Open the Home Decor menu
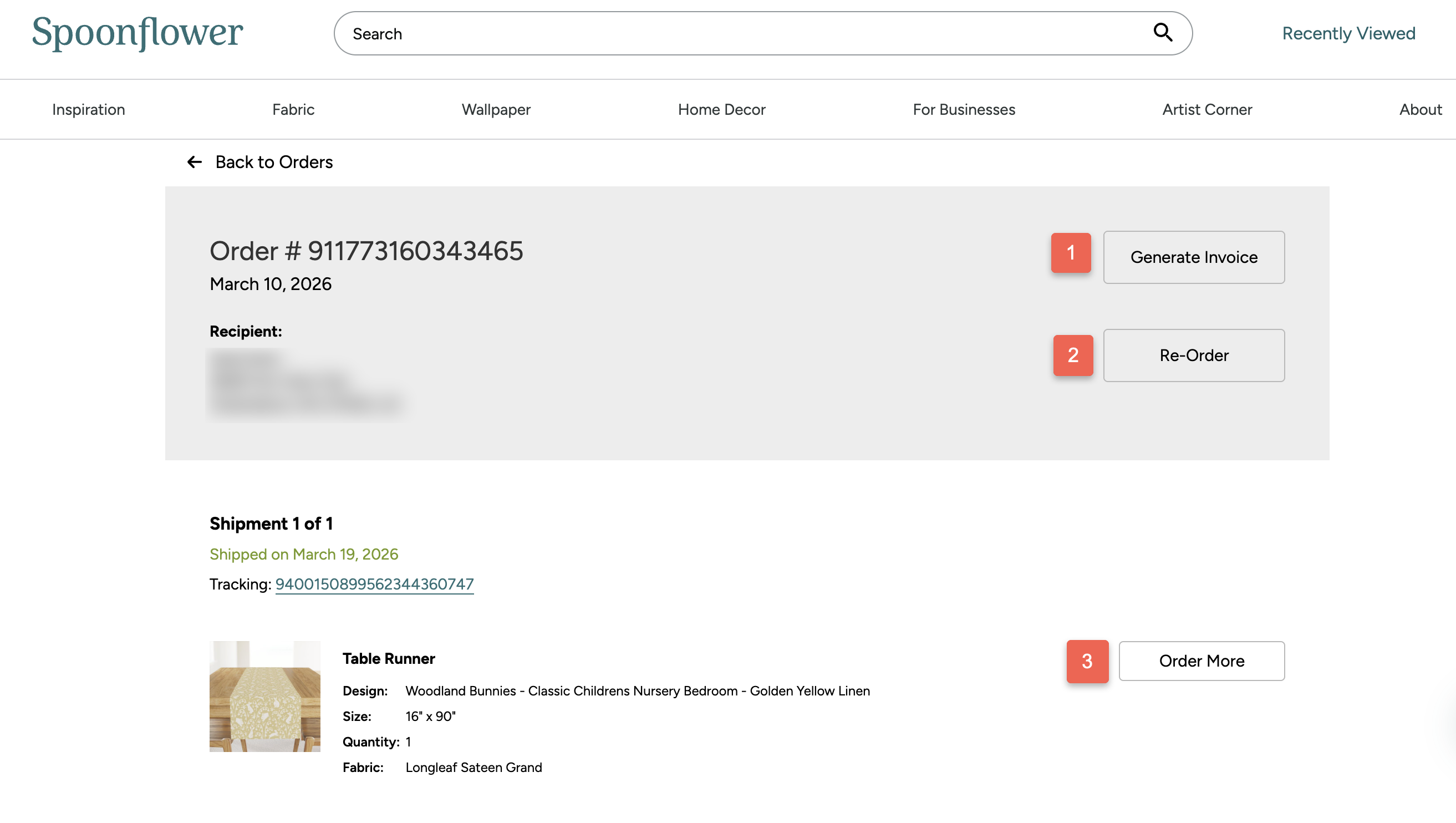The width and height of the screenshot is (1456, 823). point(721,110)
